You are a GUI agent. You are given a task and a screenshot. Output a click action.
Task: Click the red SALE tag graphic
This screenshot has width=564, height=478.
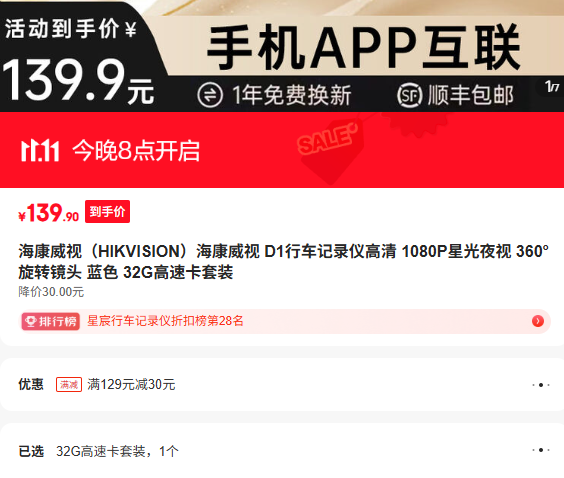coord(328,147)
